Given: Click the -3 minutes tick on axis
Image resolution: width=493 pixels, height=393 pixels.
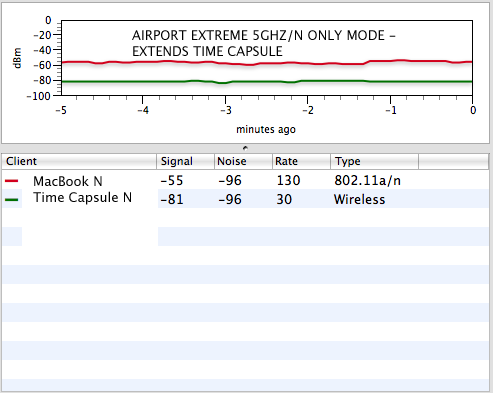Looking at the screenshot, I should click(x=226, y=110).
